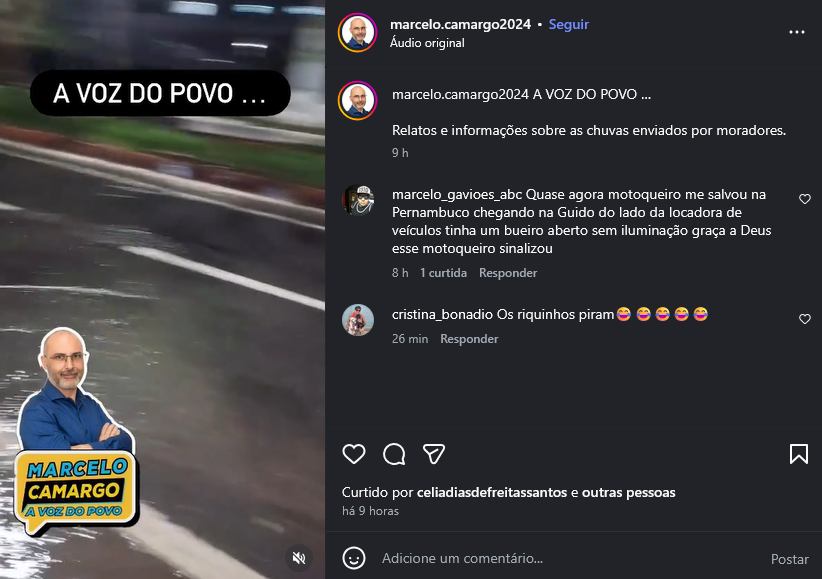This screenshot has height=579, width=822.
Task: Open cristina_bonadio's profile avatar
Action: pyautogui.click(x=358, y=319)
